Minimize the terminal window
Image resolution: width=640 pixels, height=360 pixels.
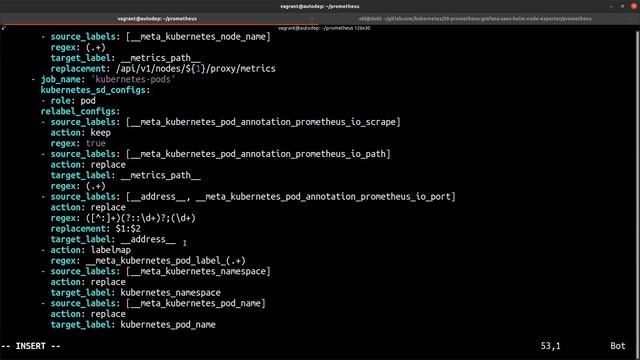click(x=611, y=6)
